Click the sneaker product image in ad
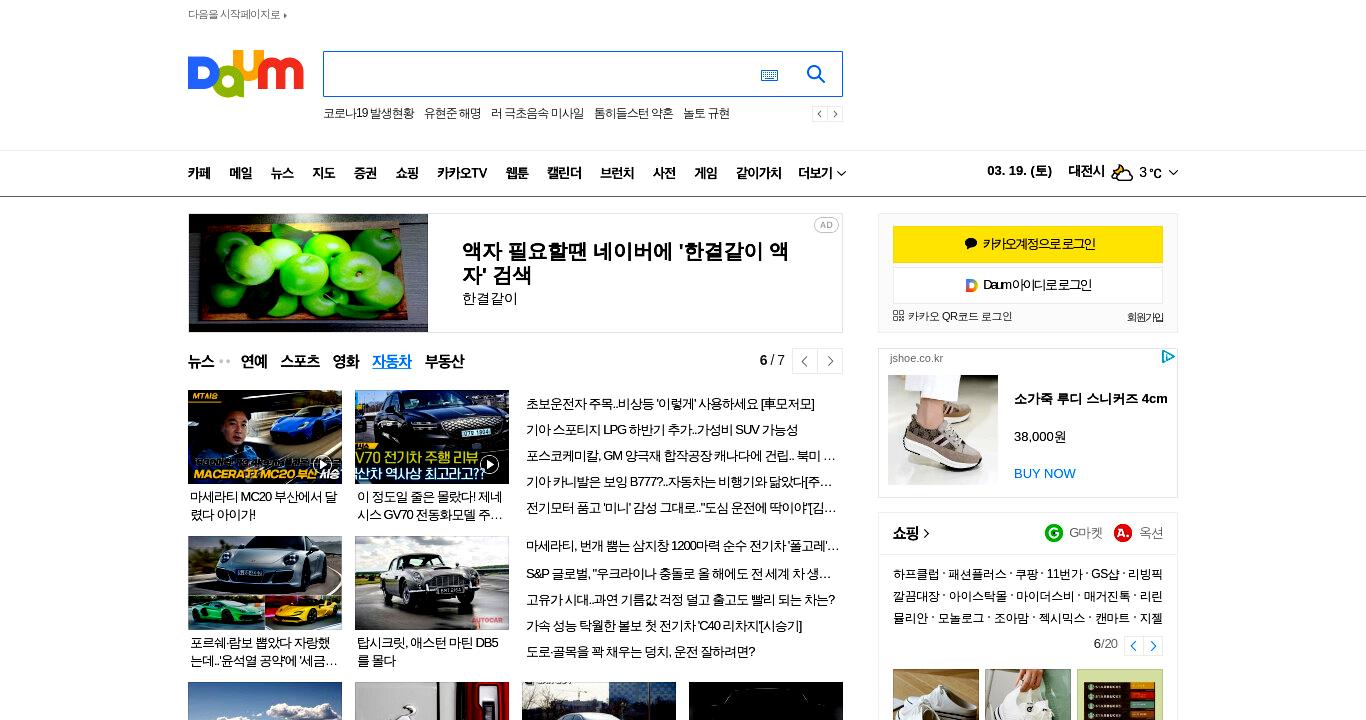Viewport: 1366px width, 720px height. pyautogui.click(x=943, y=430)
